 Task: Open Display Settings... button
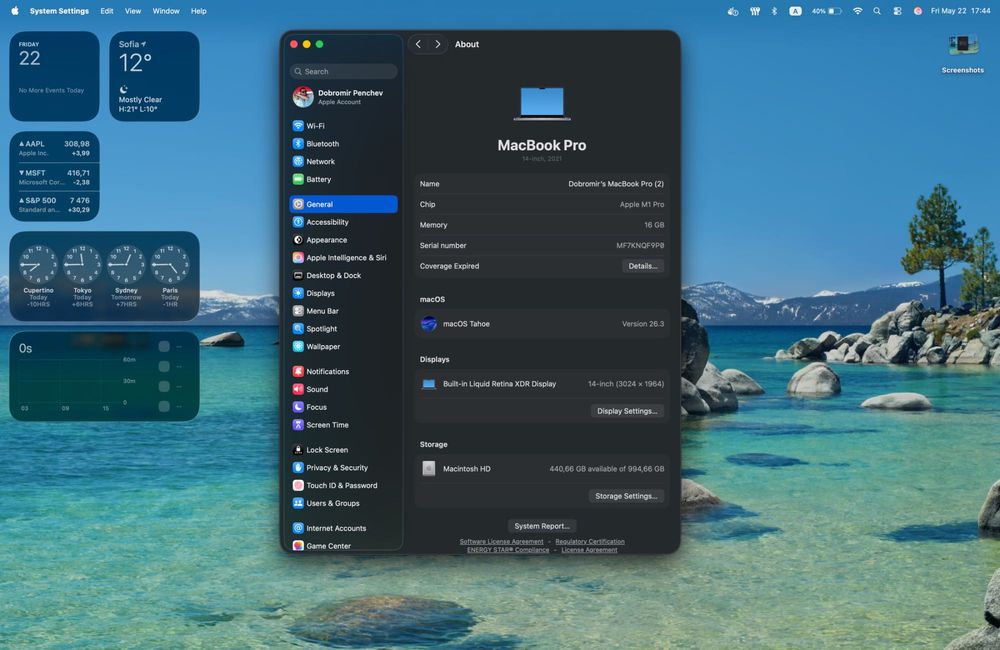click(627, 411)
